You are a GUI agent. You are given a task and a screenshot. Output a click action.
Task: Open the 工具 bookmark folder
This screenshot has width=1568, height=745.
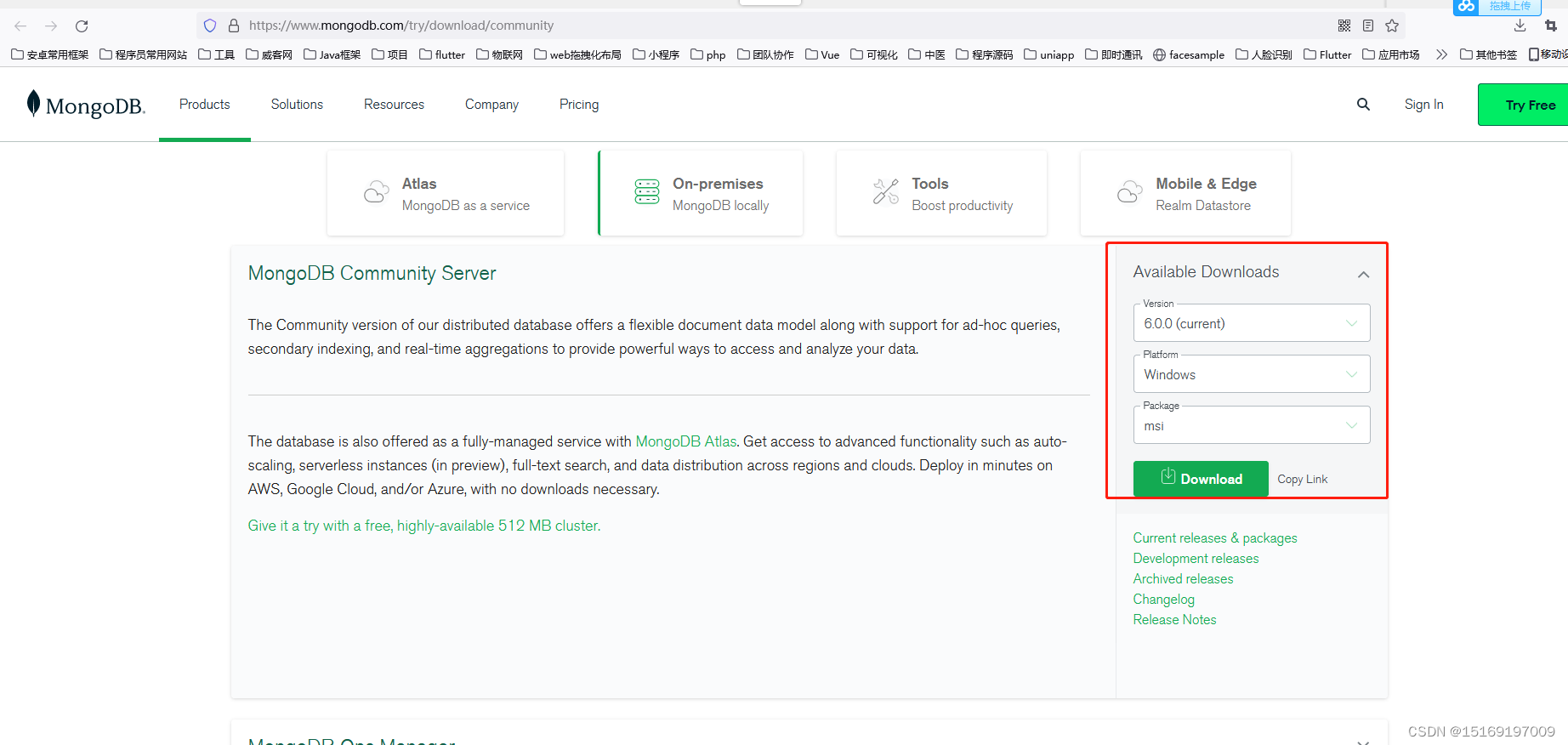tap(216, 54)
